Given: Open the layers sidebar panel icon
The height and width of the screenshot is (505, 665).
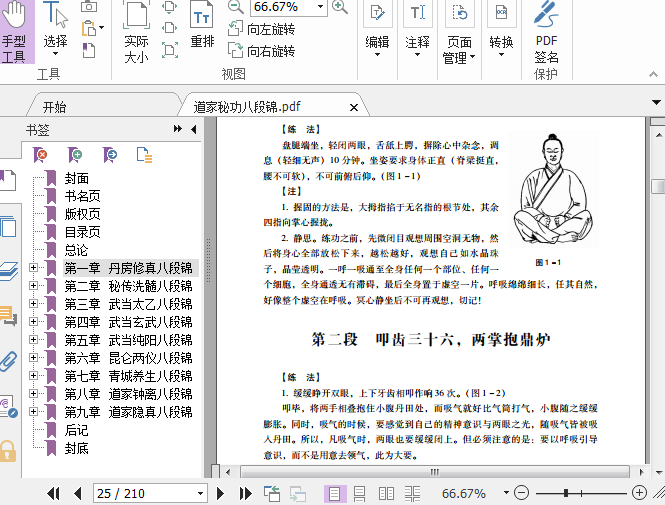Looking at the screenshot, I should pos(8,271).
